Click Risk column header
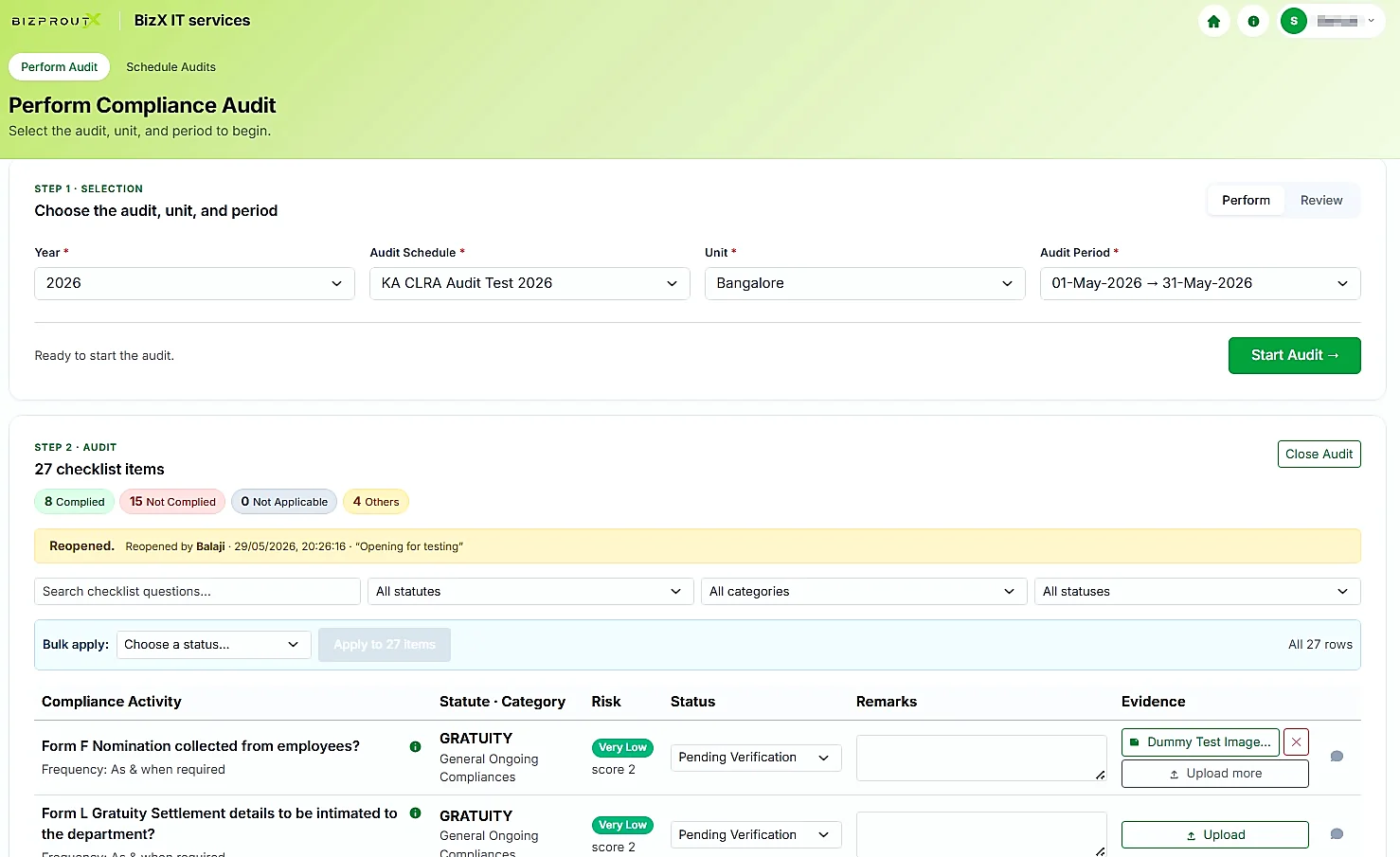The height and width of the screenshot is (857, 1400). tap(606, 702)
